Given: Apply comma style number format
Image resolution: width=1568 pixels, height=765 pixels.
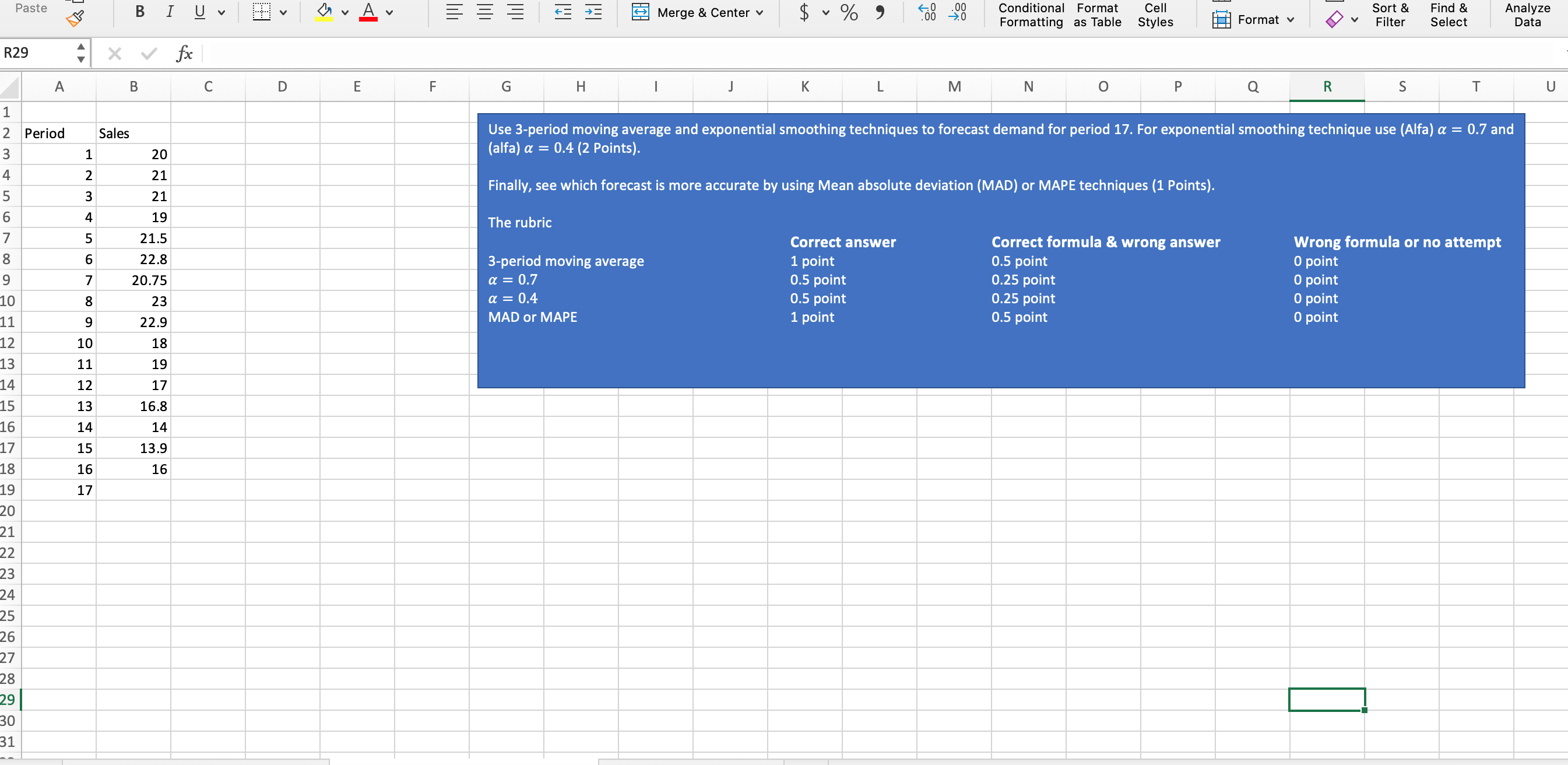Looking at the screenshot, I should point(880,12).
